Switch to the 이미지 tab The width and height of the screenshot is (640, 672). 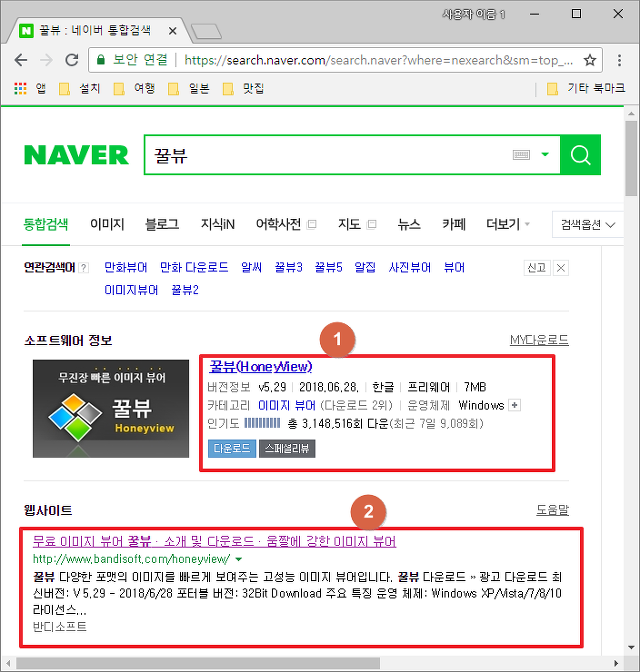(x=107, y=224)
